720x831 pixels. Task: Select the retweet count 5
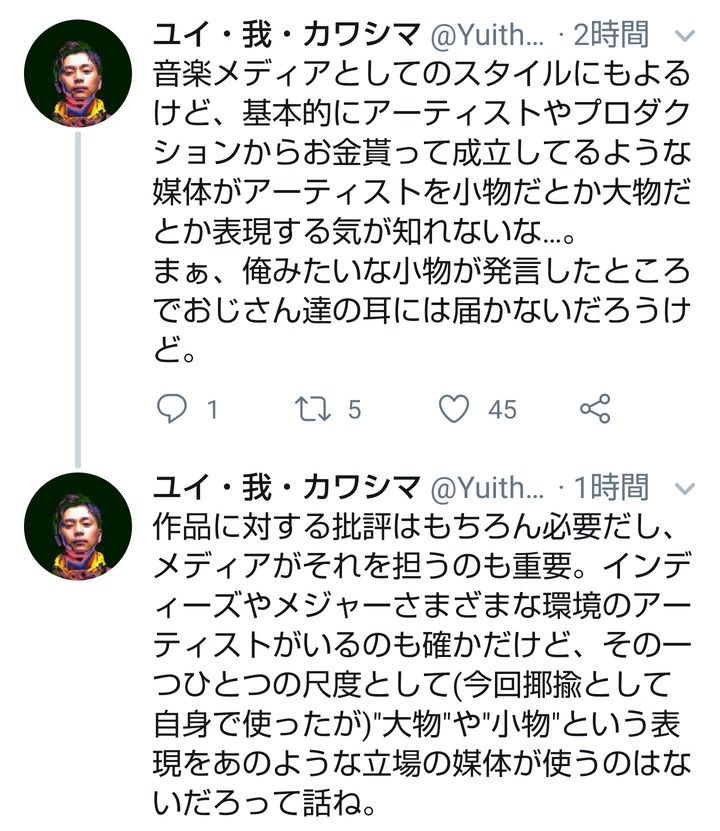(354, 410)
